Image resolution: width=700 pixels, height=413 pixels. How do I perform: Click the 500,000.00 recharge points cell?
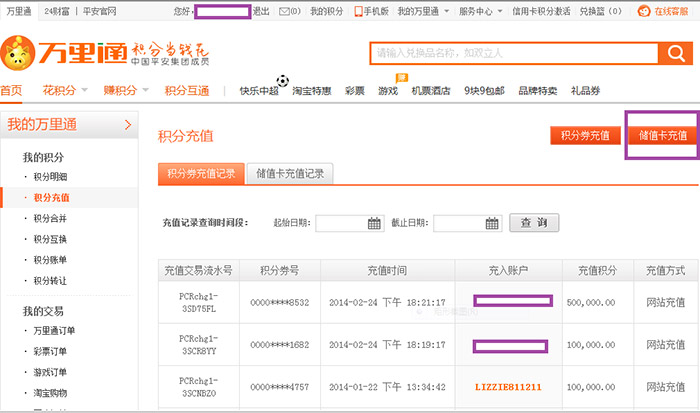point(591,302)
